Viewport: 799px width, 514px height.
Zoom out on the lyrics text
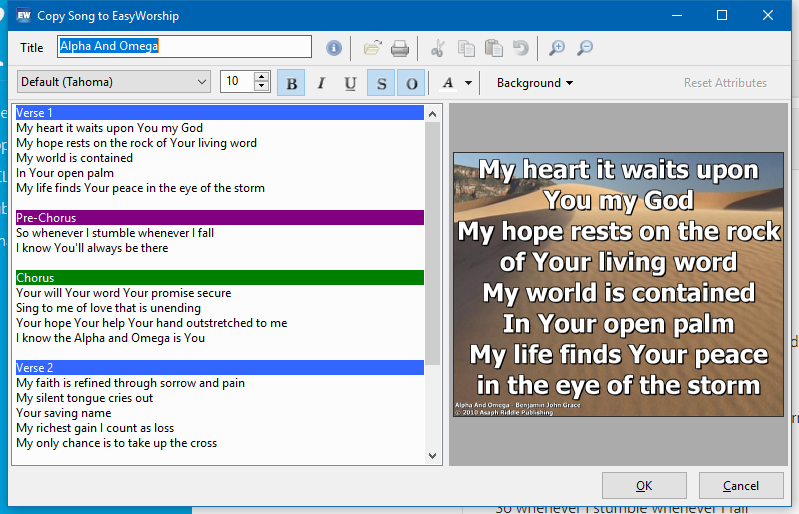585,48
